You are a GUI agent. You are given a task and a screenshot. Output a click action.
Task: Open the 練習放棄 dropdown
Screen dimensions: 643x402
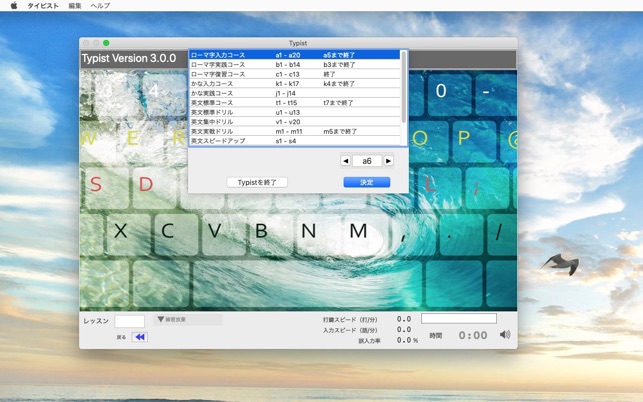[188, 320]
